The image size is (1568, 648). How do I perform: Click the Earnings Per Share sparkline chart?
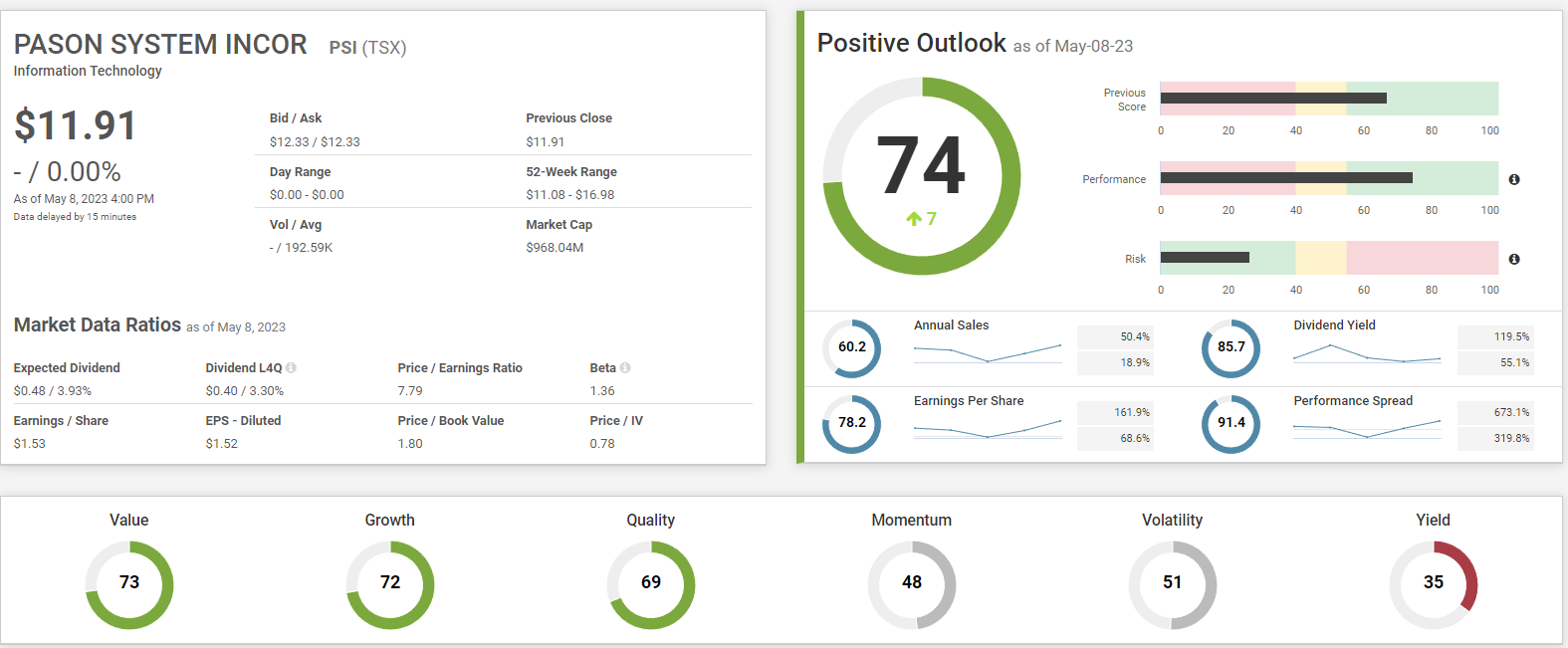pyautogui.click(x=988, y=428)
